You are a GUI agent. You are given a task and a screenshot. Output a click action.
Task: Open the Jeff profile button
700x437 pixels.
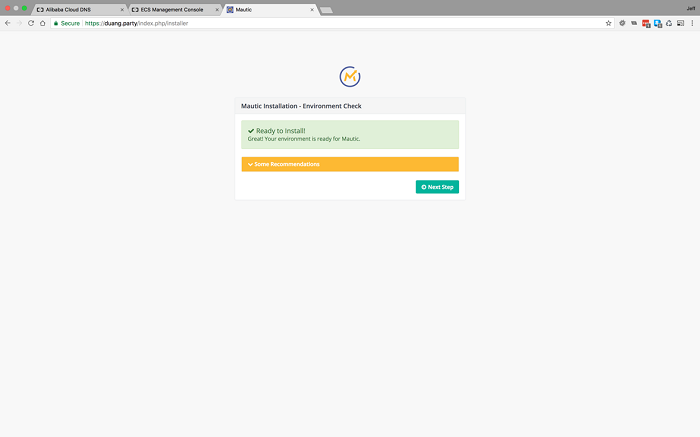click(x=691, y=8)
